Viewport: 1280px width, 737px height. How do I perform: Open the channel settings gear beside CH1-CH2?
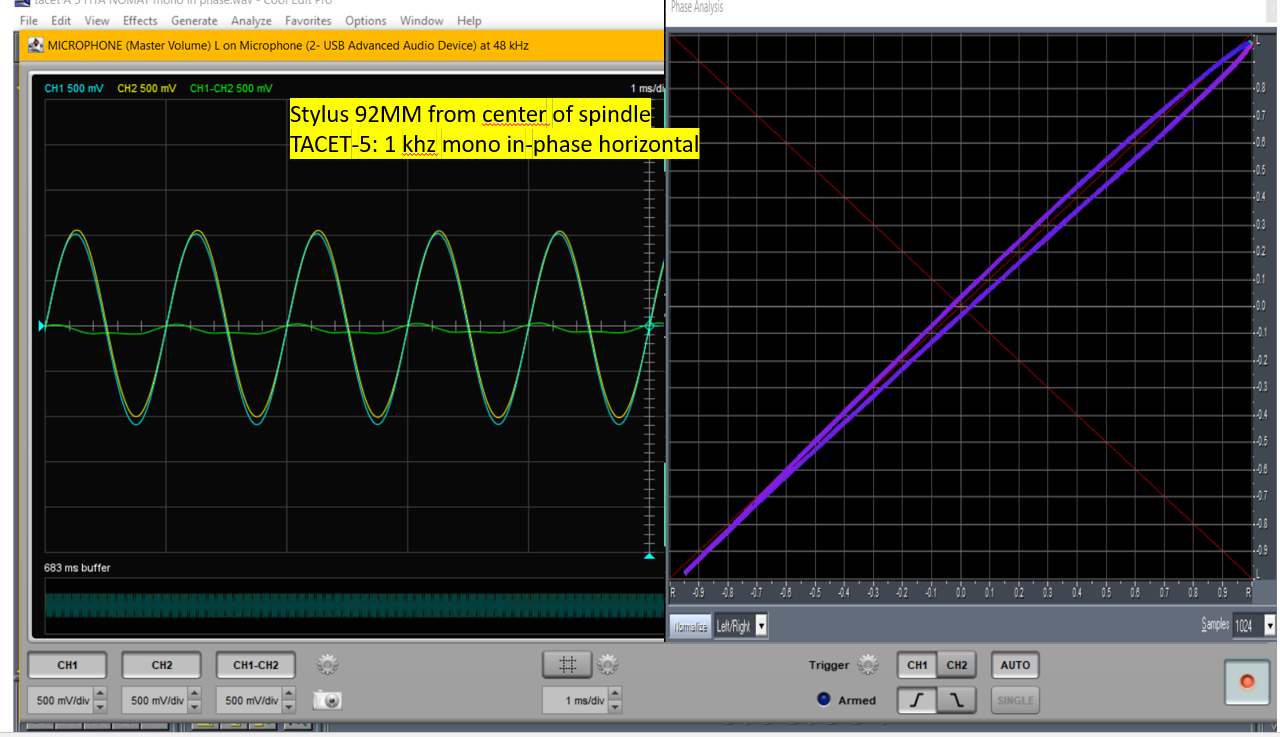tap(328, 664)
